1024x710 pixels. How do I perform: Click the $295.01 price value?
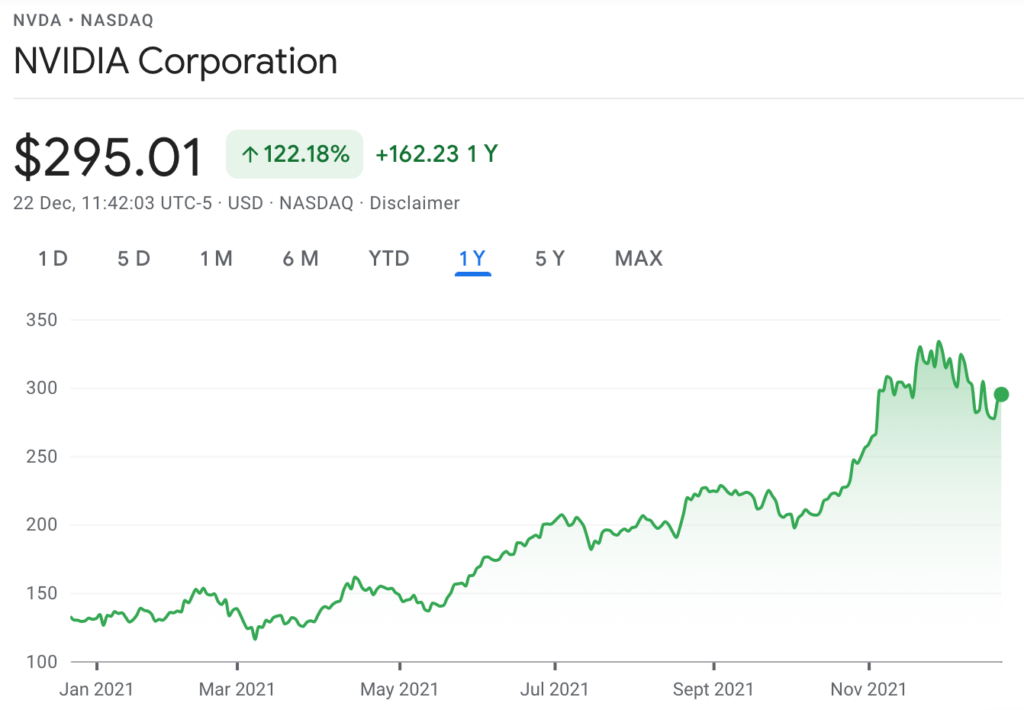point(108,157)
